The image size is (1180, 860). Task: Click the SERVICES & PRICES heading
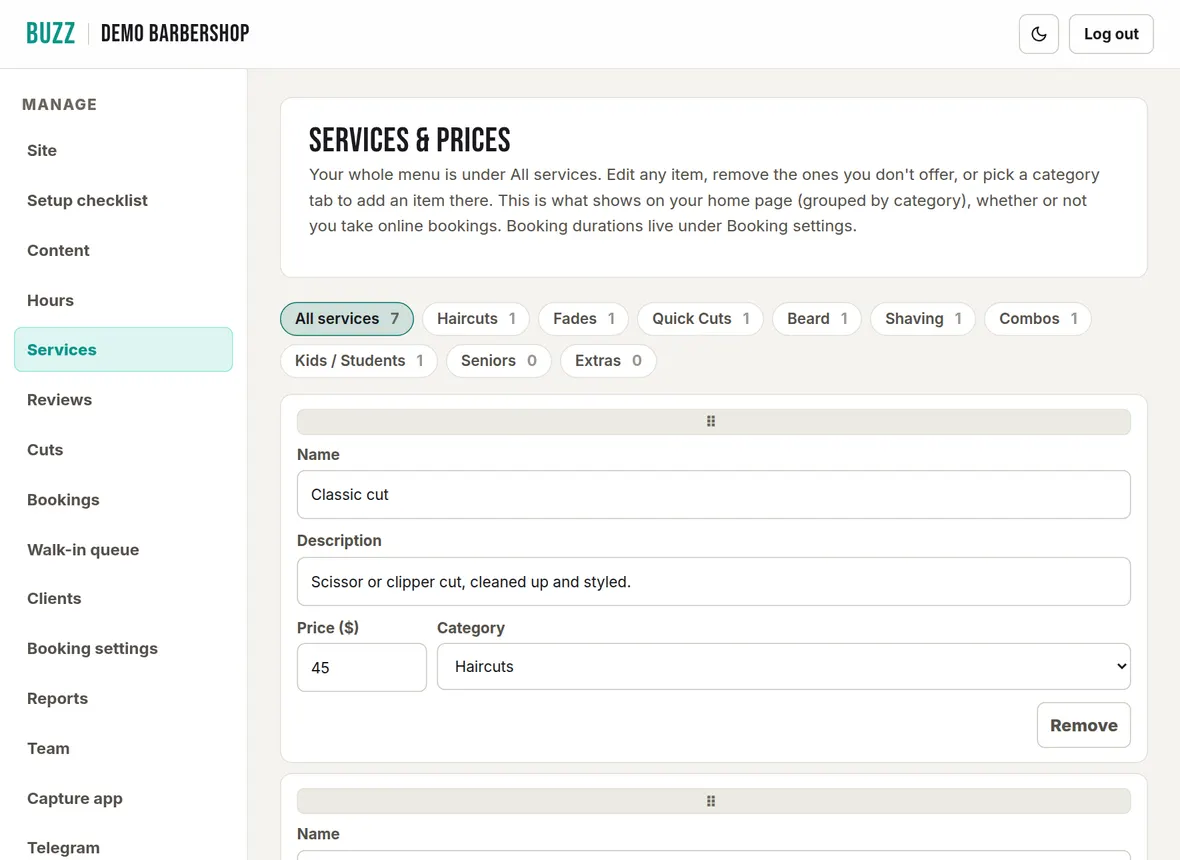pyautogui.click(x=409, y=140)
